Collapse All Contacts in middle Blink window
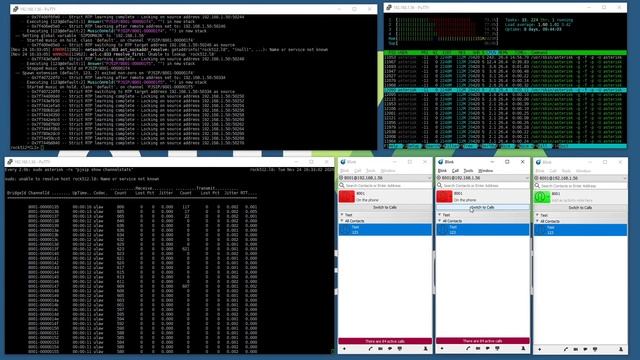 click(x=440, y=221)
